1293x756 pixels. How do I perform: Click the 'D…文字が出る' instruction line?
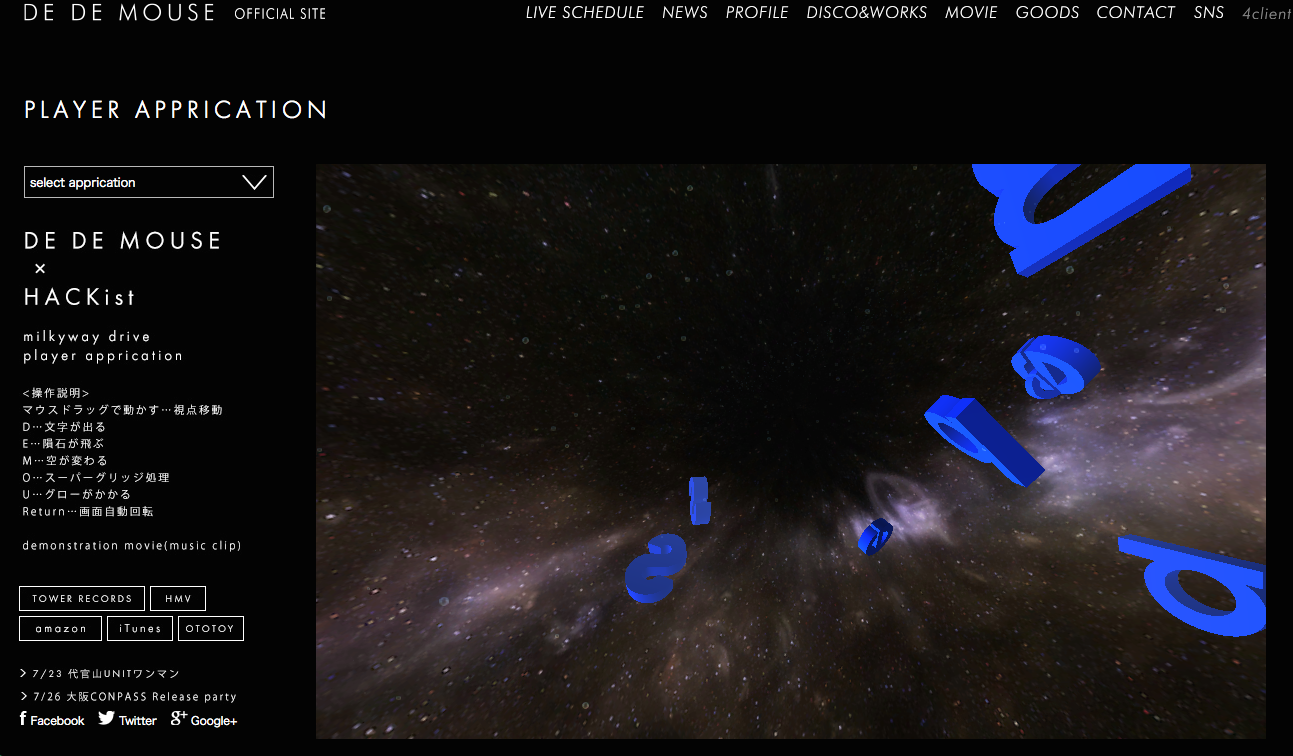64,427
